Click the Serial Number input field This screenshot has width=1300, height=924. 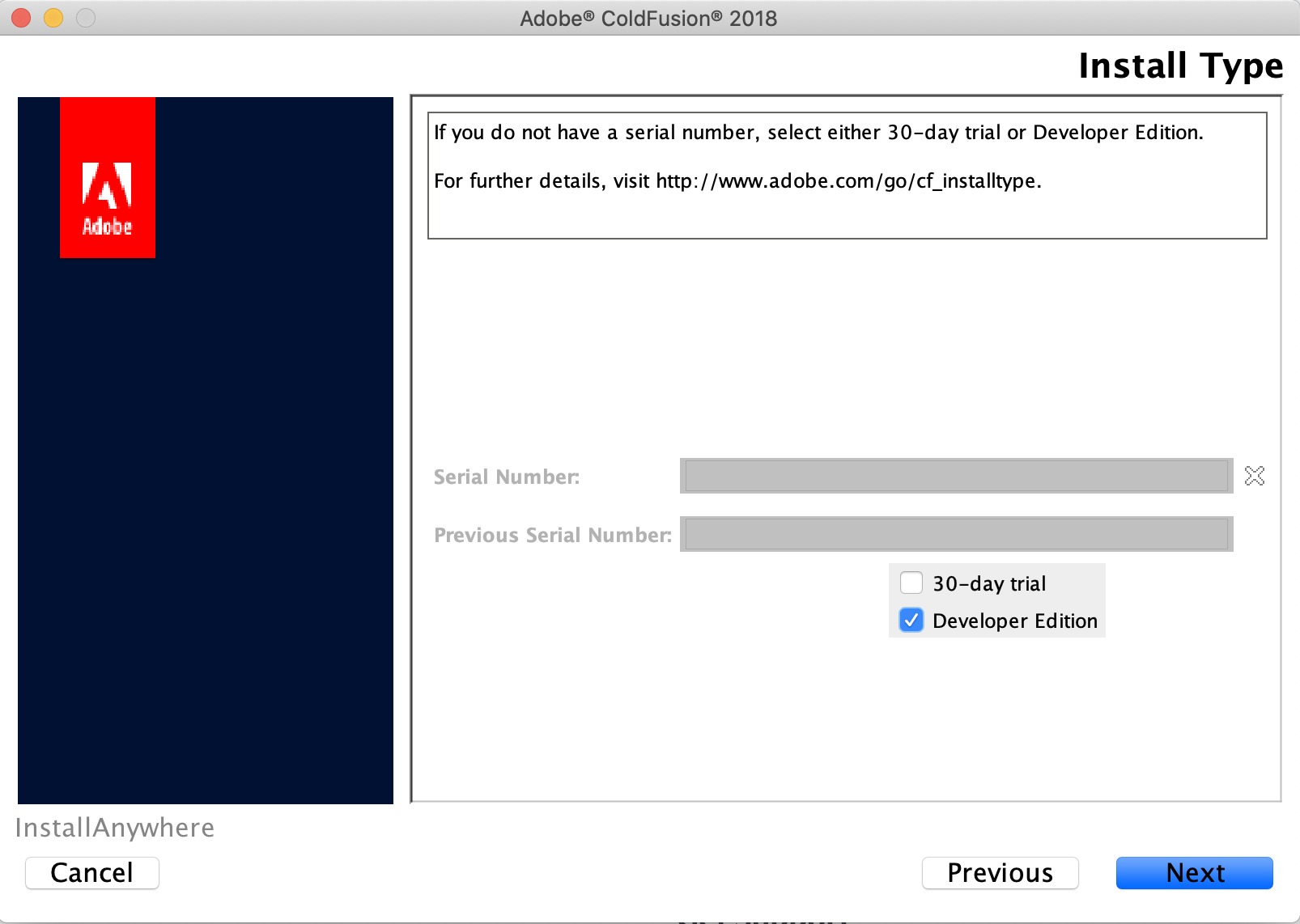(956, 476)
